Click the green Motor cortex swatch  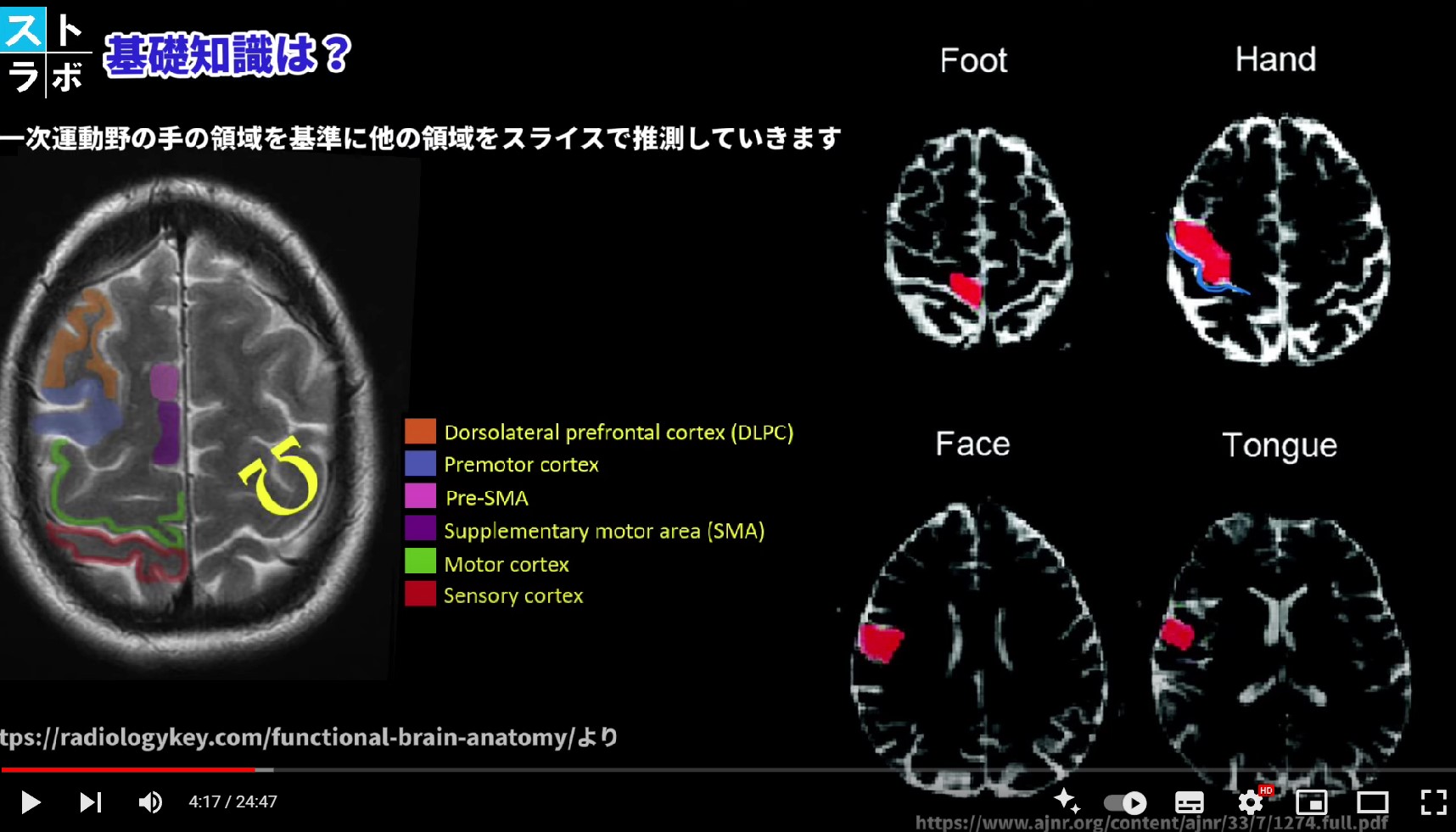point(420,563)
